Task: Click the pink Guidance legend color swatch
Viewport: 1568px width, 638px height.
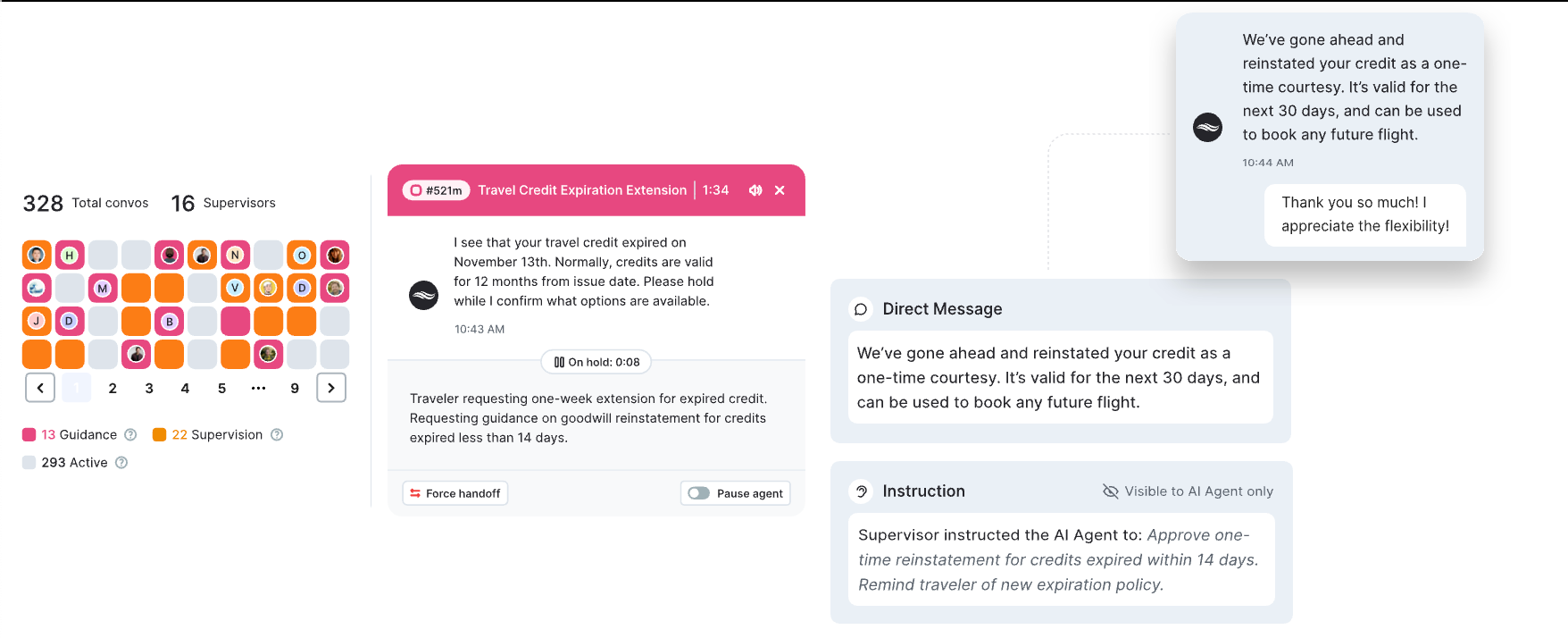Action: tap(29, 435)
